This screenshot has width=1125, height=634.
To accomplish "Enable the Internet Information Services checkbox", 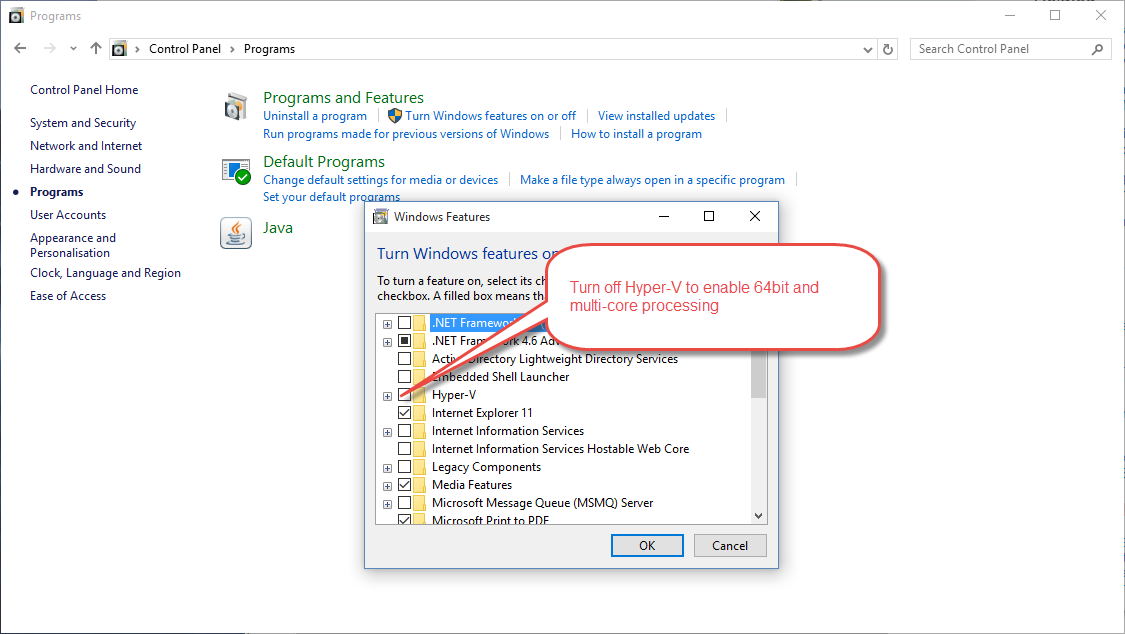I will point(405,430).
